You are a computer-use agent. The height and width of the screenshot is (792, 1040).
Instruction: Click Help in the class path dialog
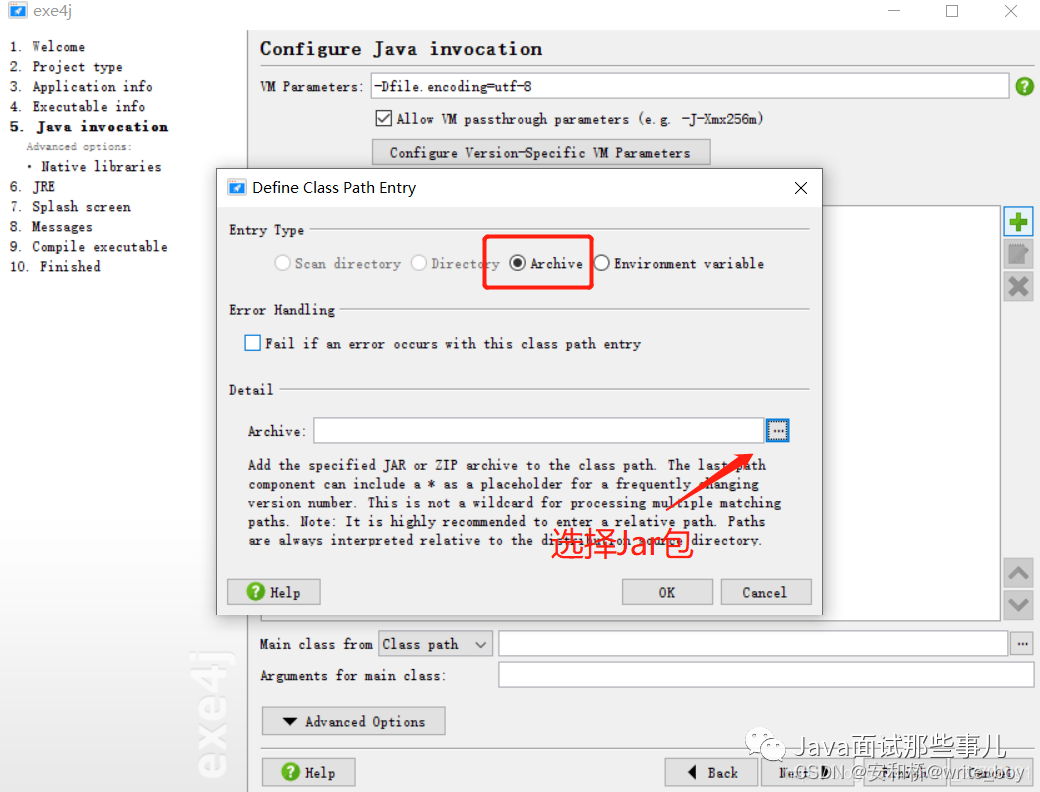tap(274, 592)
